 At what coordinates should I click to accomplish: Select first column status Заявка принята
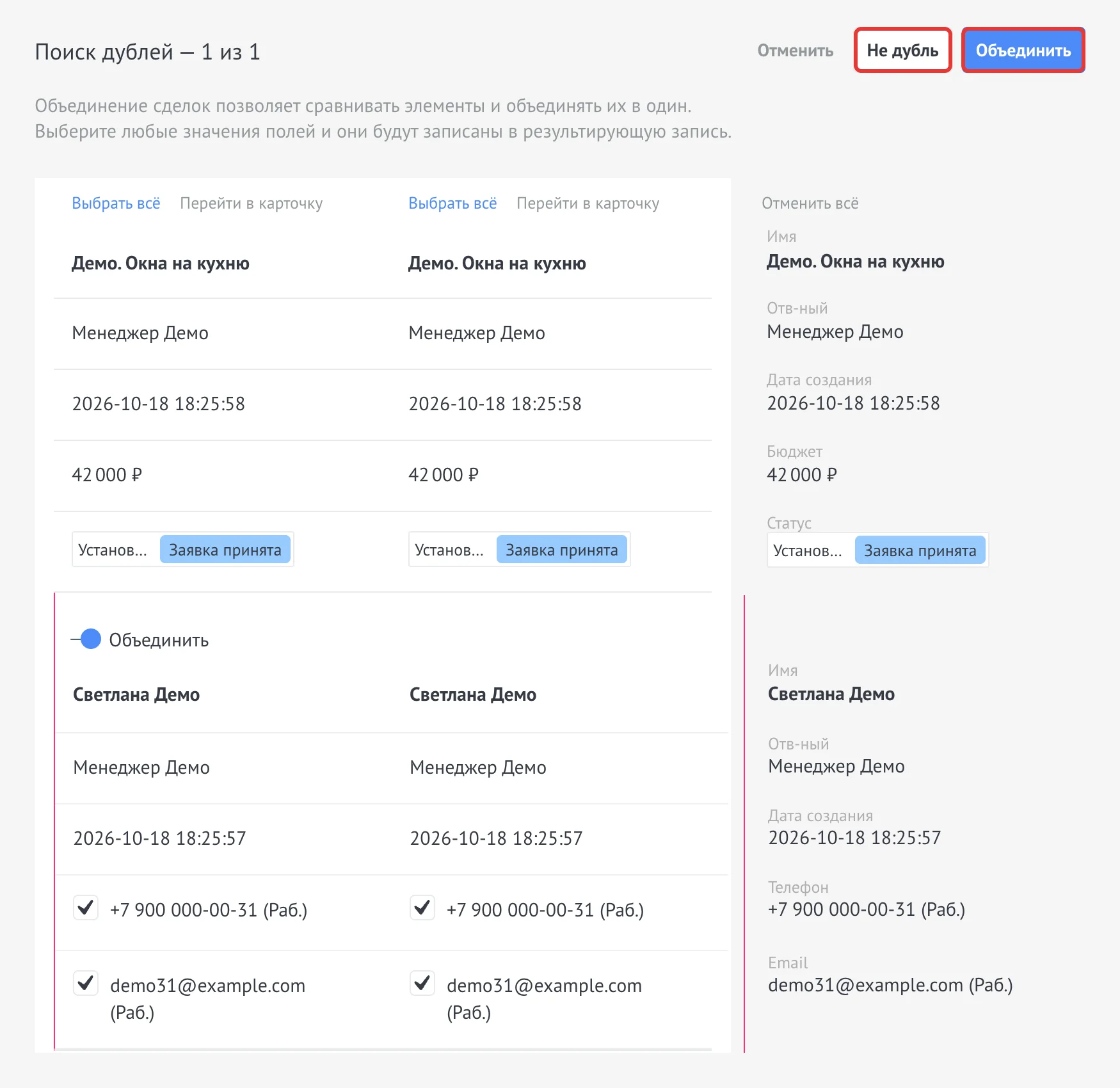(225, 550)
